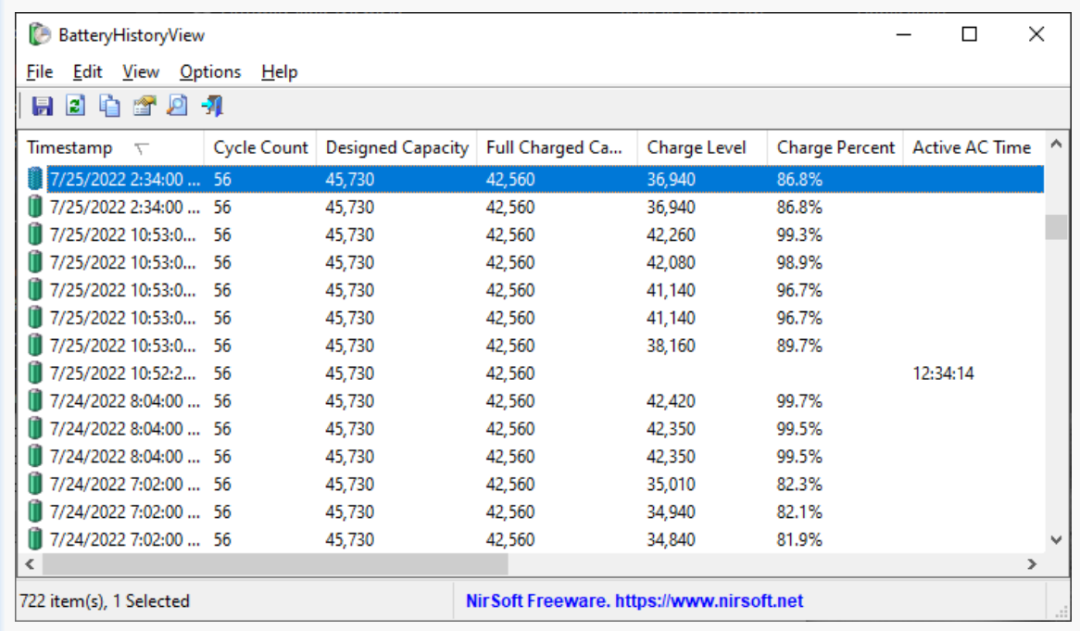Click the Find magnifier toolbar icon

pyautogui.click(x=177, y=106)
